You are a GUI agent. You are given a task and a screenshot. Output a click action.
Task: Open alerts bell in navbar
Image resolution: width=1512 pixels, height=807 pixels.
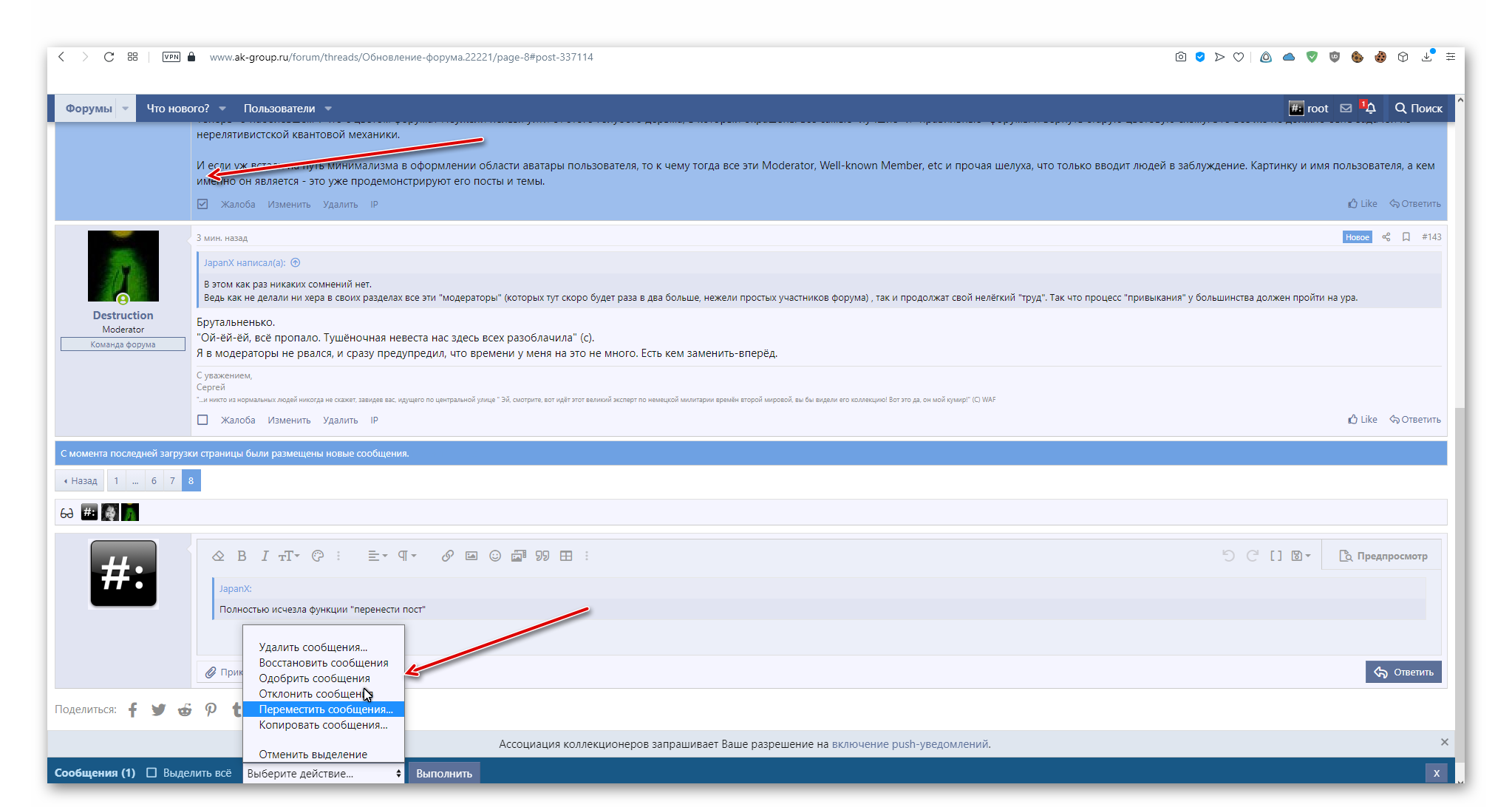tap(1370, 109)
